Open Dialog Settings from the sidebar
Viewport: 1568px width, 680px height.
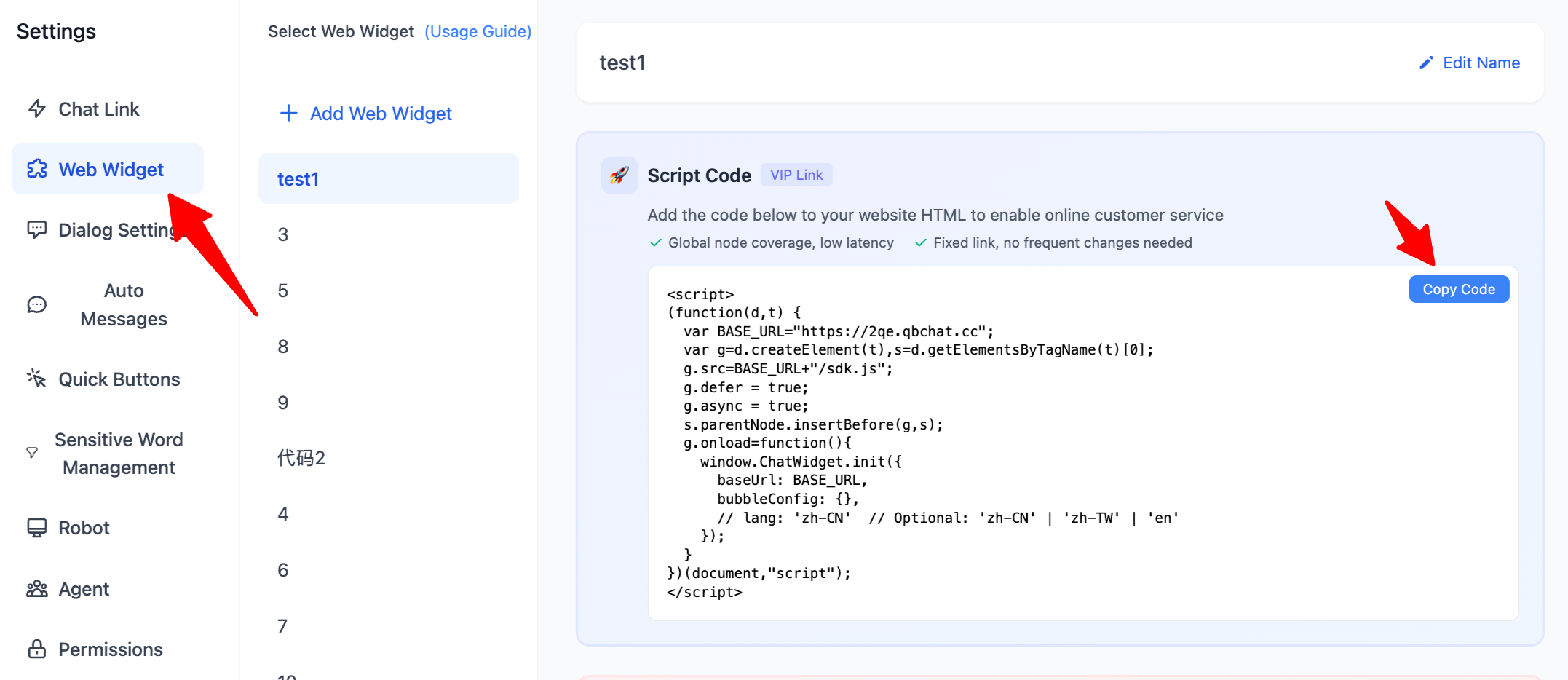pyautogui.click(x=108, y=229)
